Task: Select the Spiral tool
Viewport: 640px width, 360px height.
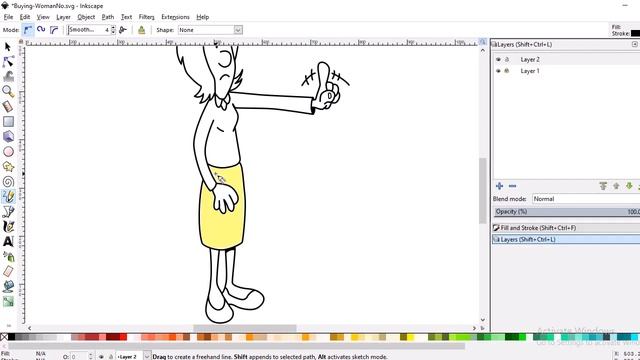Action: click(8, 182)
